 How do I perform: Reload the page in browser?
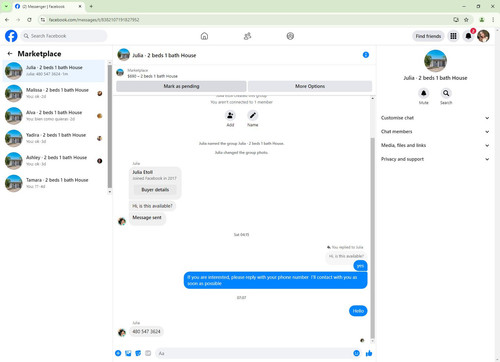29,20
